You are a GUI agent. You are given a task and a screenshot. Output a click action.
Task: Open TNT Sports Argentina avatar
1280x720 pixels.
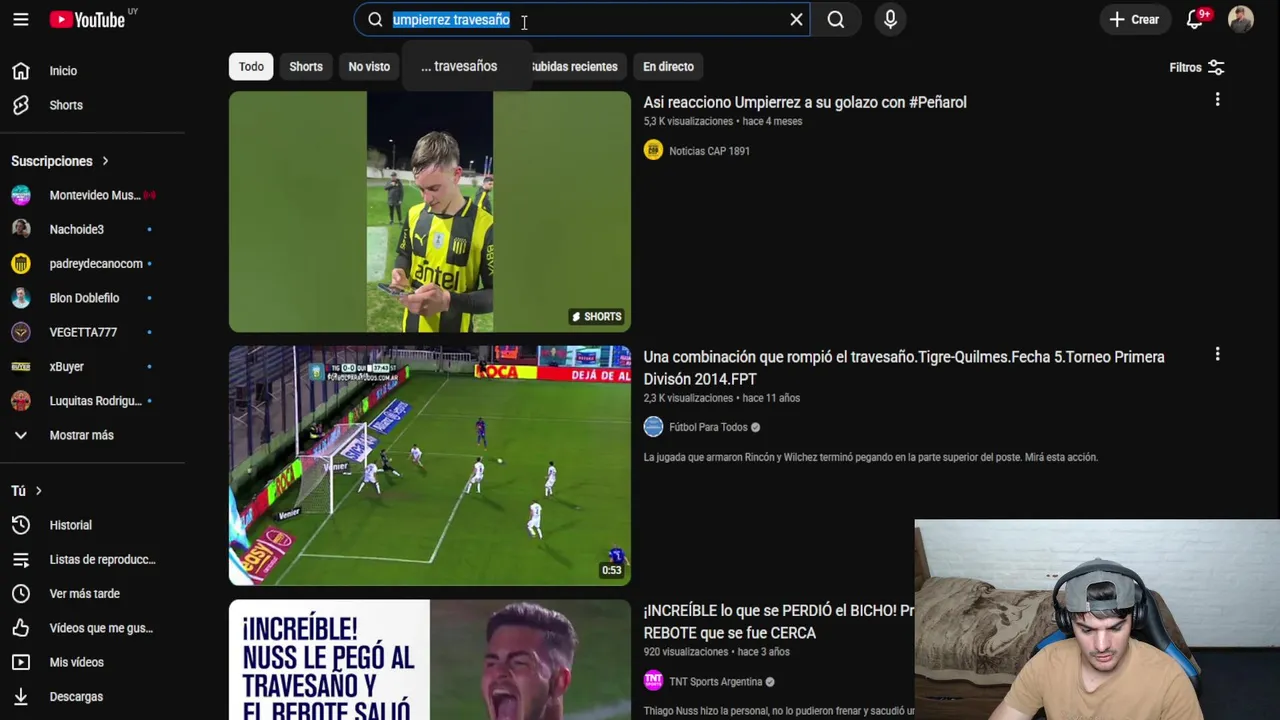point(653,681)
